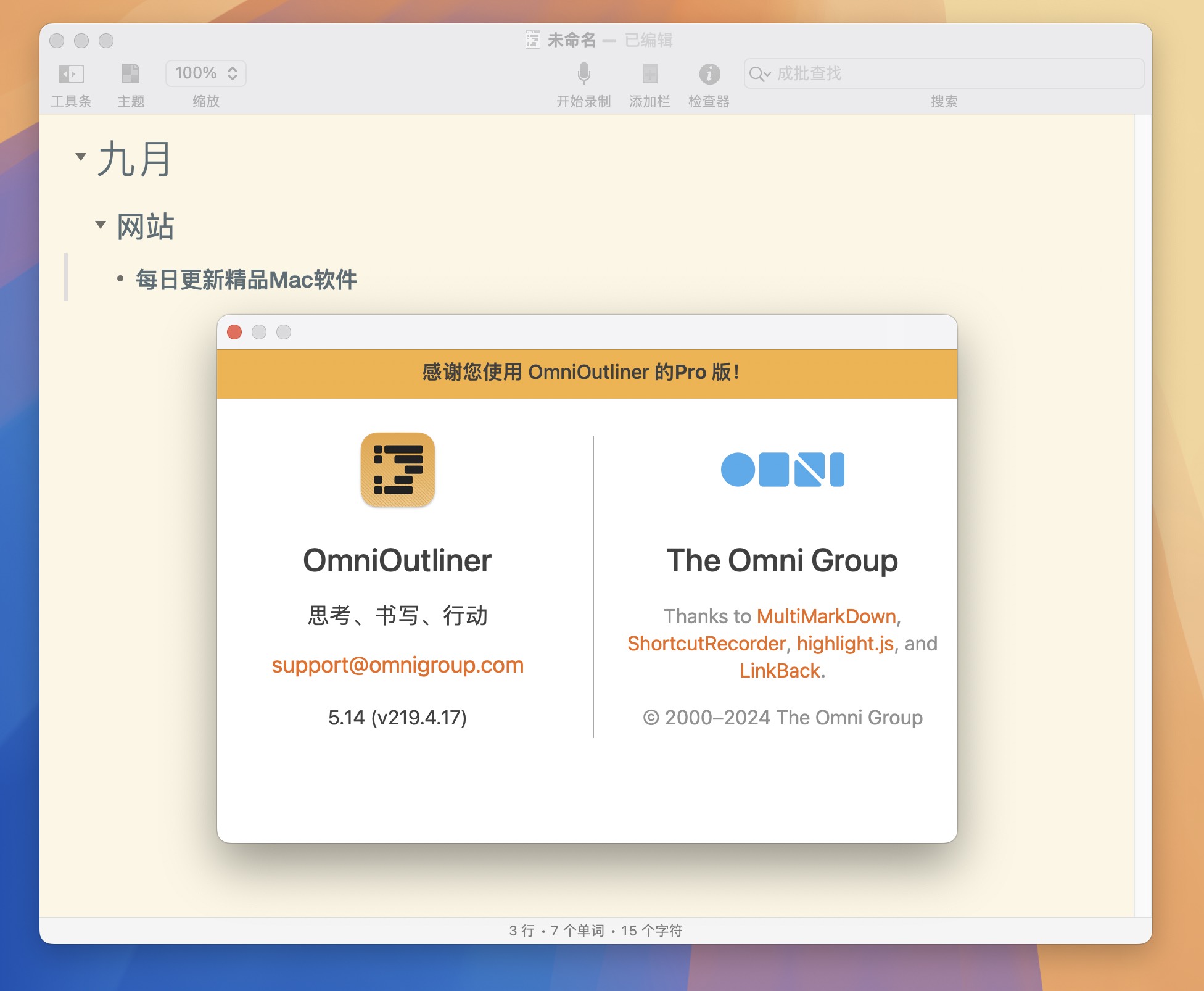Collapse the 网站 row triangle
The image size is (1204, 991).
tap(101, 224)
